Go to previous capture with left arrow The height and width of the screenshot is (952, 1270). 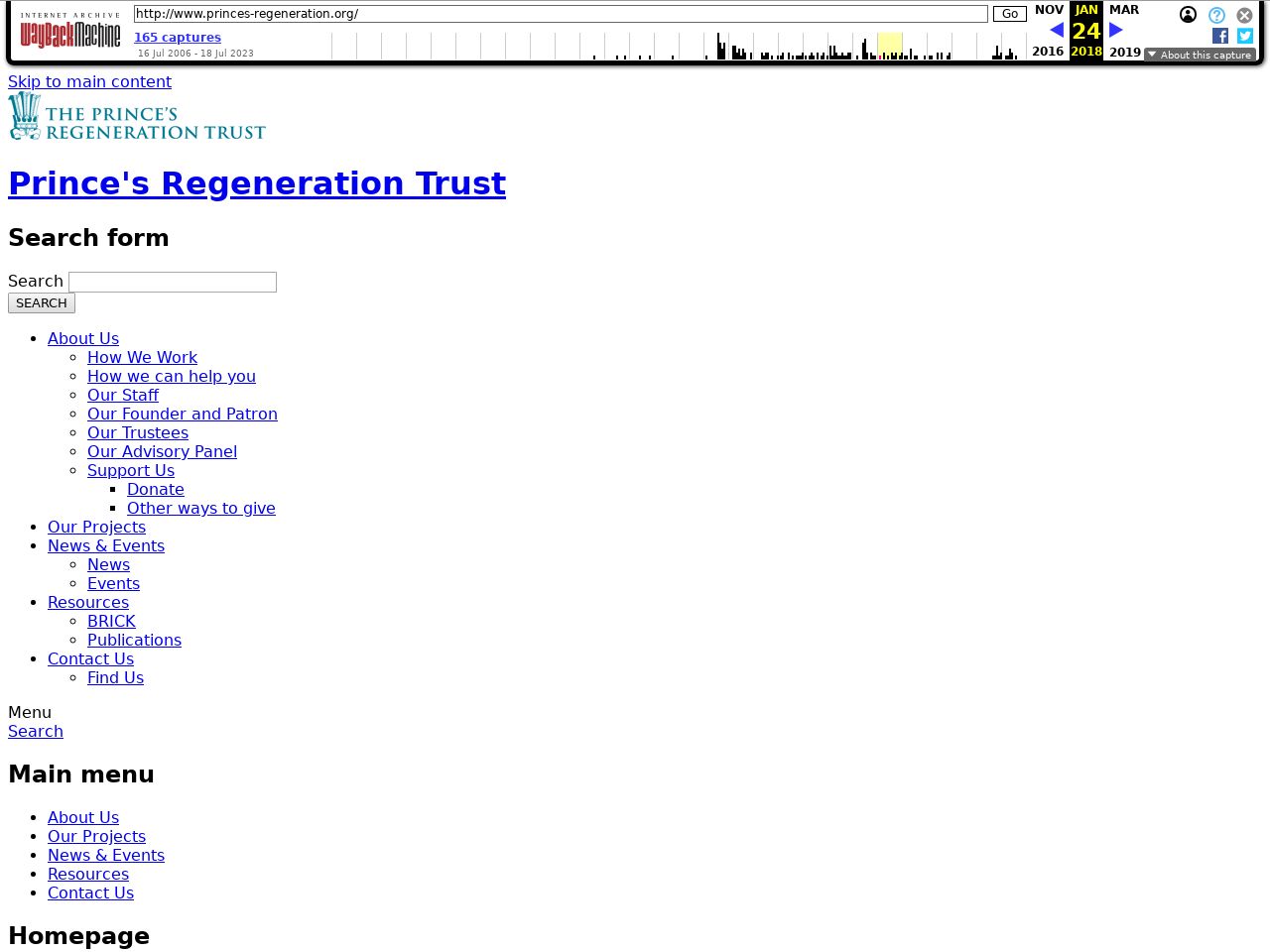coord(1056,31)
